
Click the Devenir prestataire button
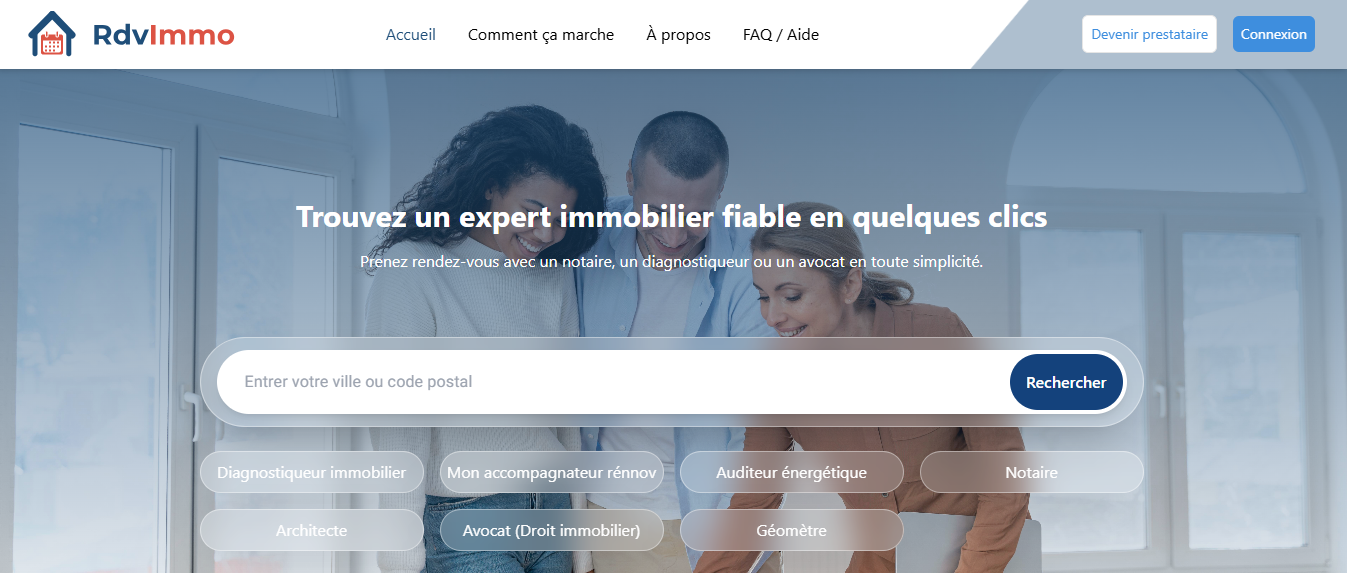coord(1149,34)
